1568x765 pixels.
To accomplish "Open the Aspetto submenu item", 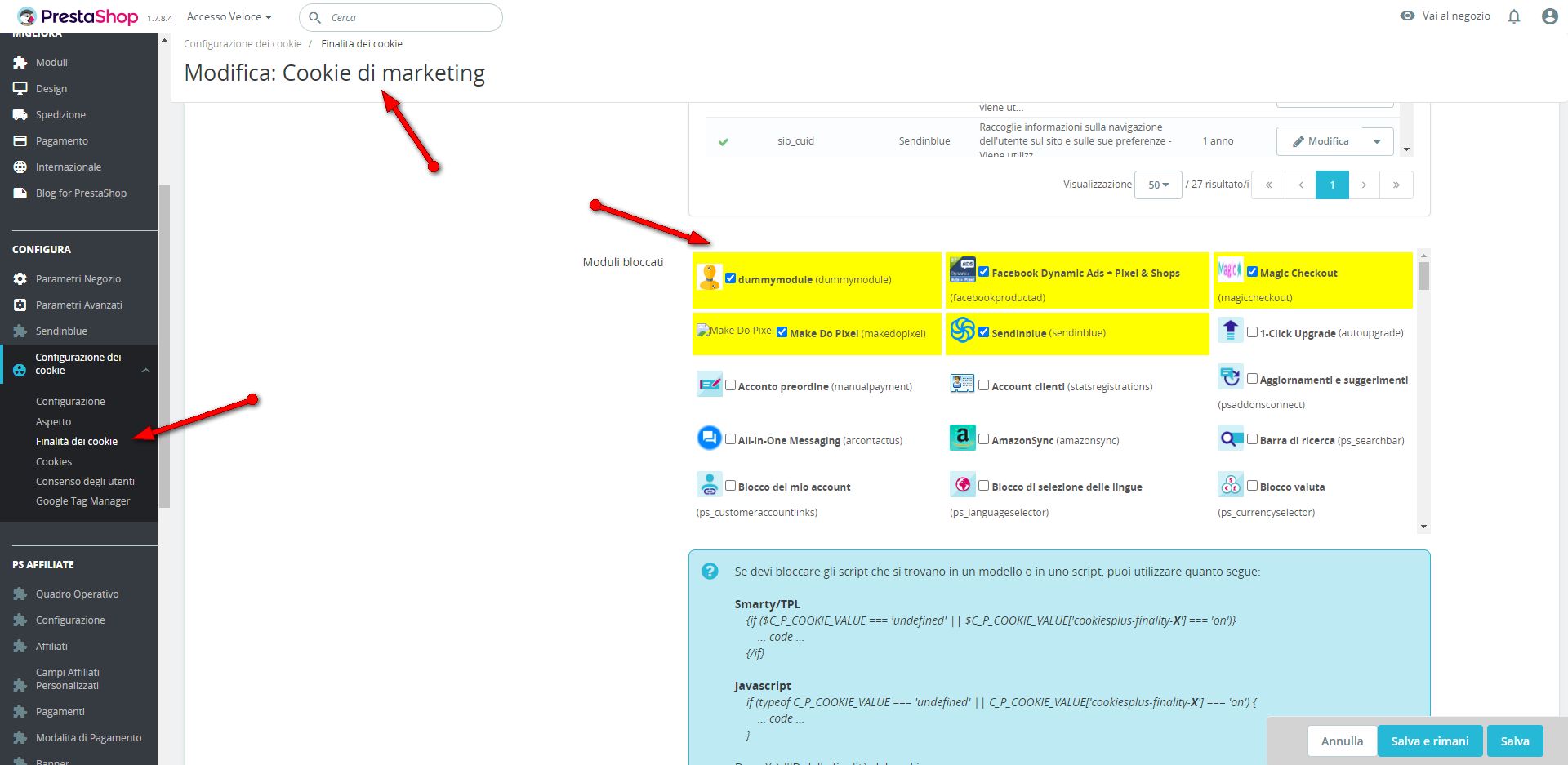I will coord(53,421).
